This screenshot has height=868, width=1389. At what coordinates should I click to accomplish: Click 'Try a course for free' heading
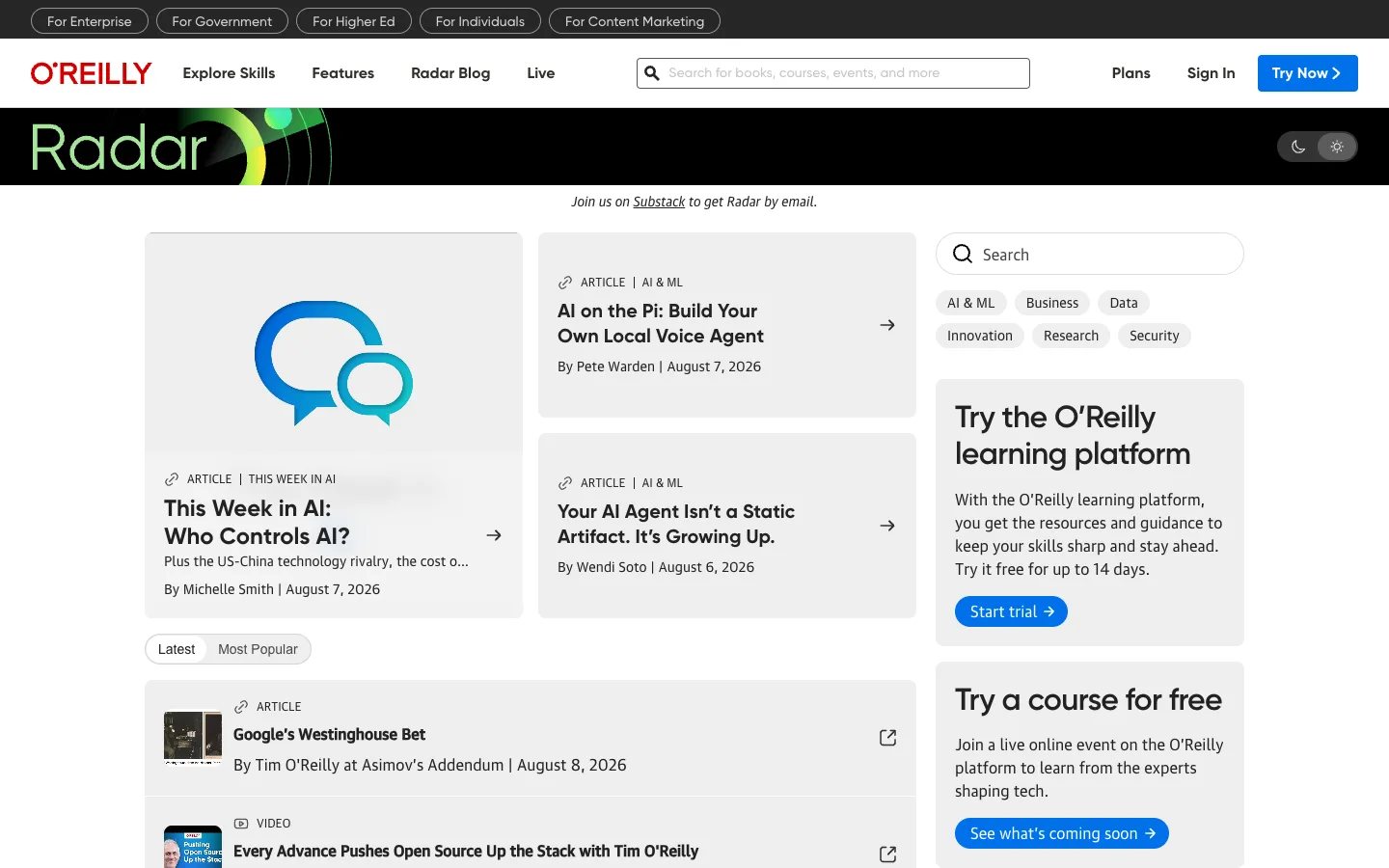1088,699
